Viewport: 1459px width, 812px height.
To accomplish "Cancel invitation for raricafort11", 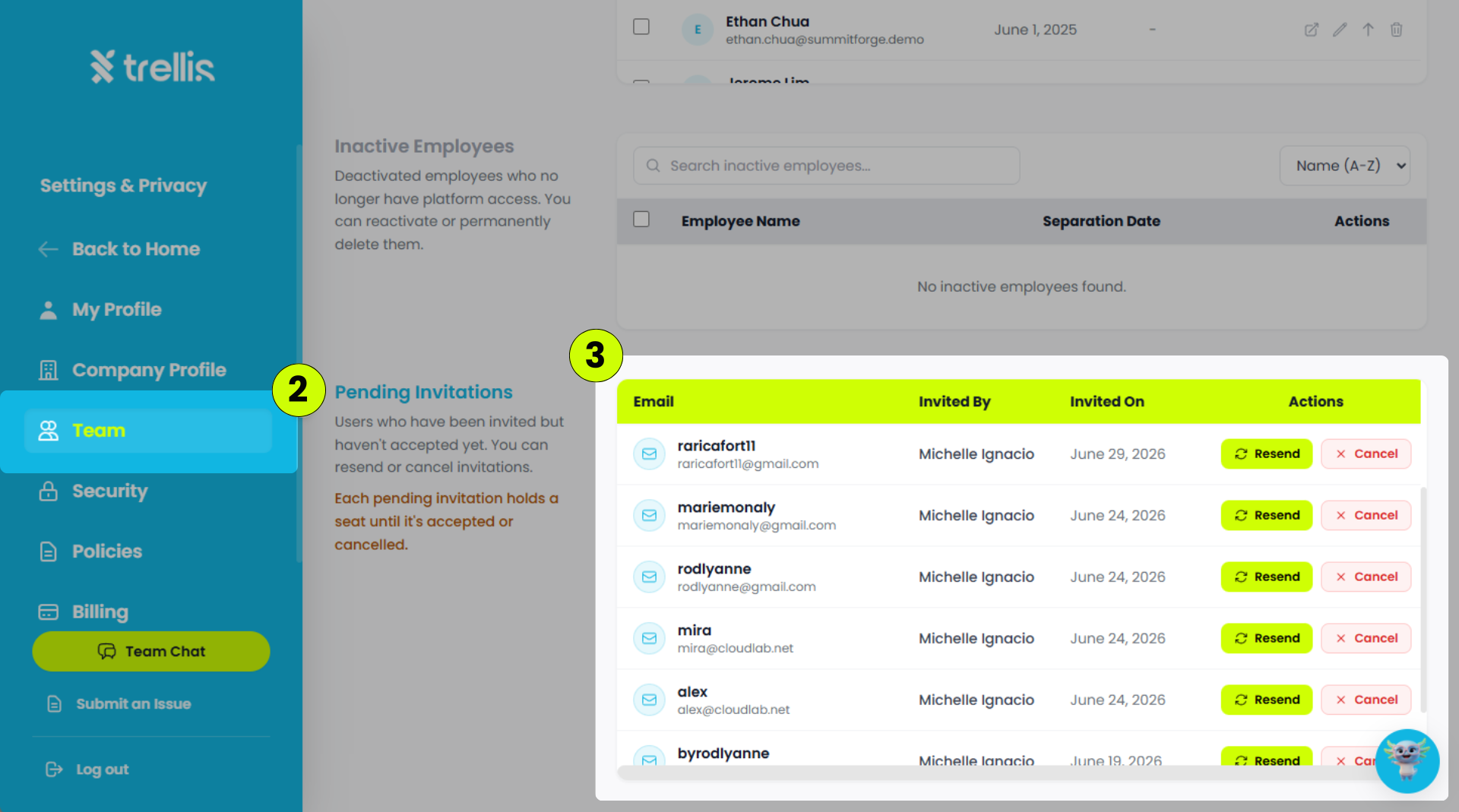I will tap(1366, 453).
